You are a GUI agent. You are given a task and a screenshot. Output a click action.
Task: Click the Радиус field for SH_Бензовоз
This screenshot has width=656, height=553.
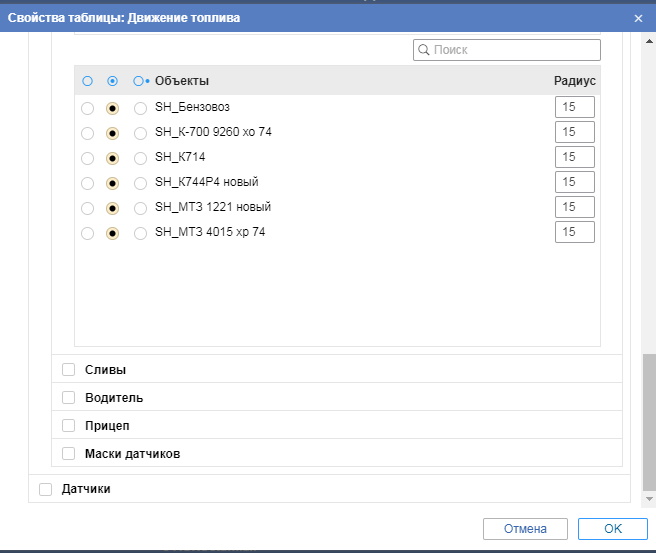tap(574, 107)
